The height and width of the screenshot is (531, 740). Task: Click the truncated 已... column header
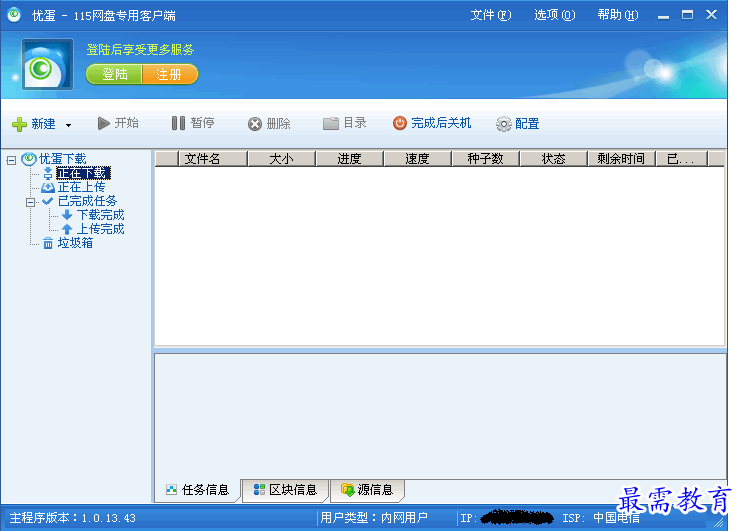681,159
